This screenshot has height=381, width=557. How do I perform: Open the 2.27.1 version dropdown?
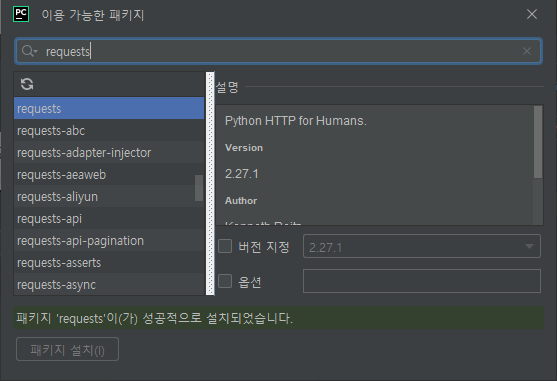point(422,246)
